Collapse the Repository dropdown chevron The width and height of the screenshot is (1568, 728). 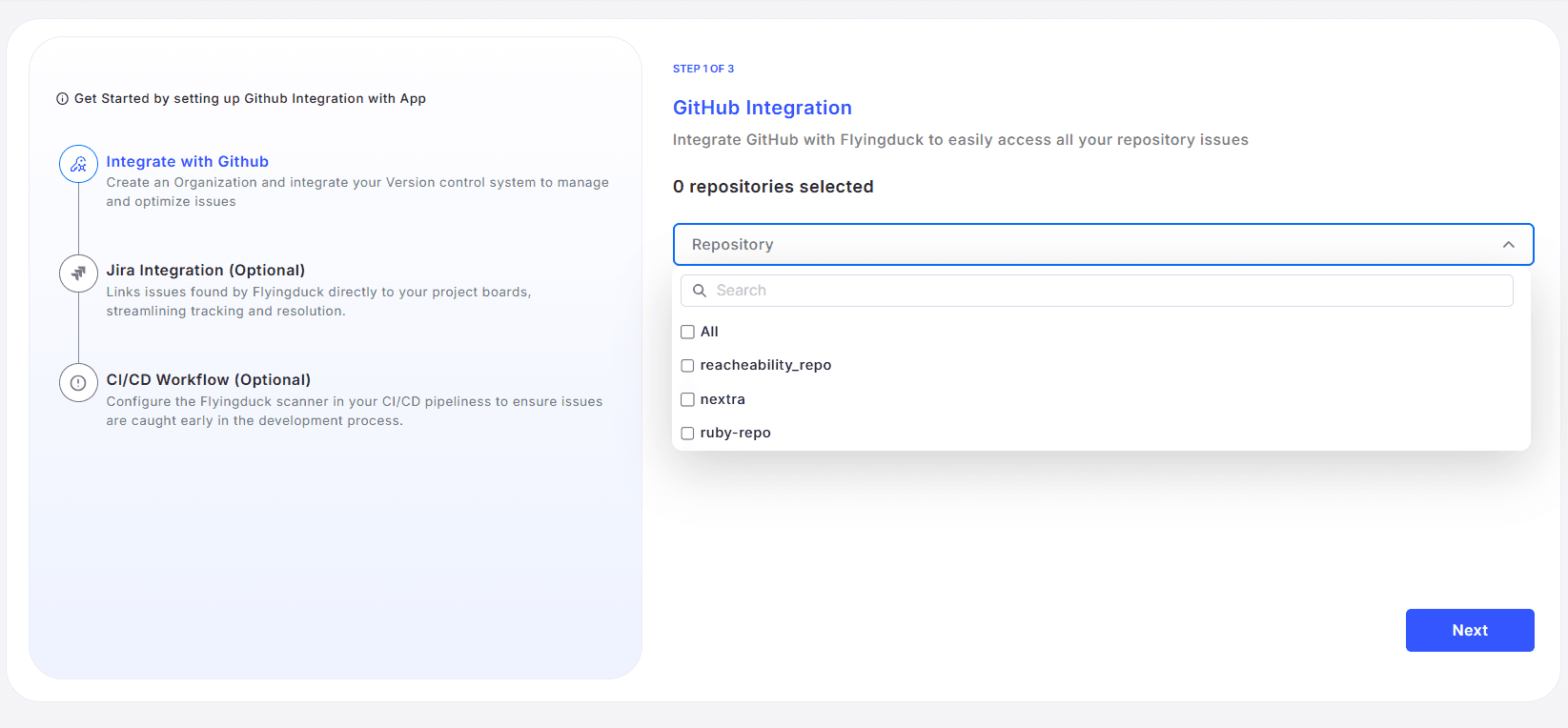[x=1508, y=245]
